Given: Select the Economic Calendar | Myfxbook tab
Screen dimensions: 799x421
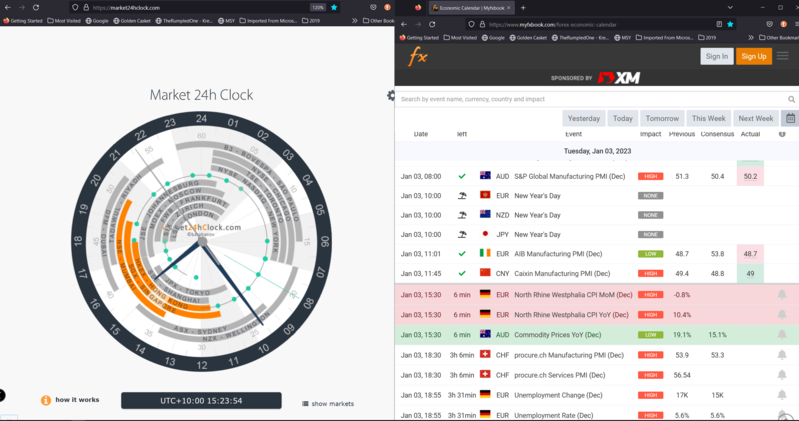Looking at the screenshot, I should tap(471, 8).
